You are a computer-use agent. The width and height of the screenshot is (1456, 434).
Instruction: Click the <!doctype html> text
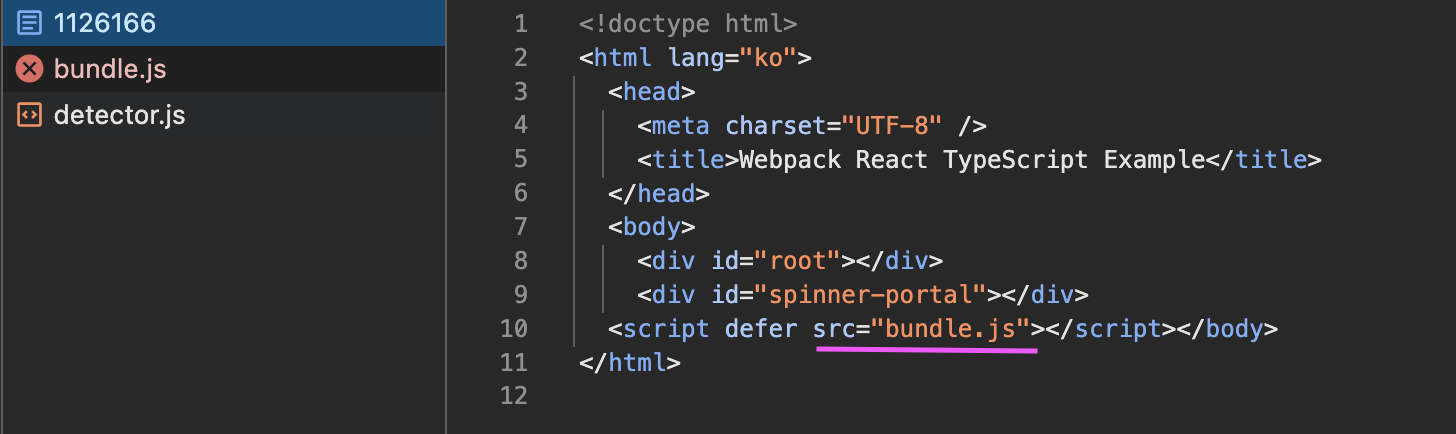688,23
